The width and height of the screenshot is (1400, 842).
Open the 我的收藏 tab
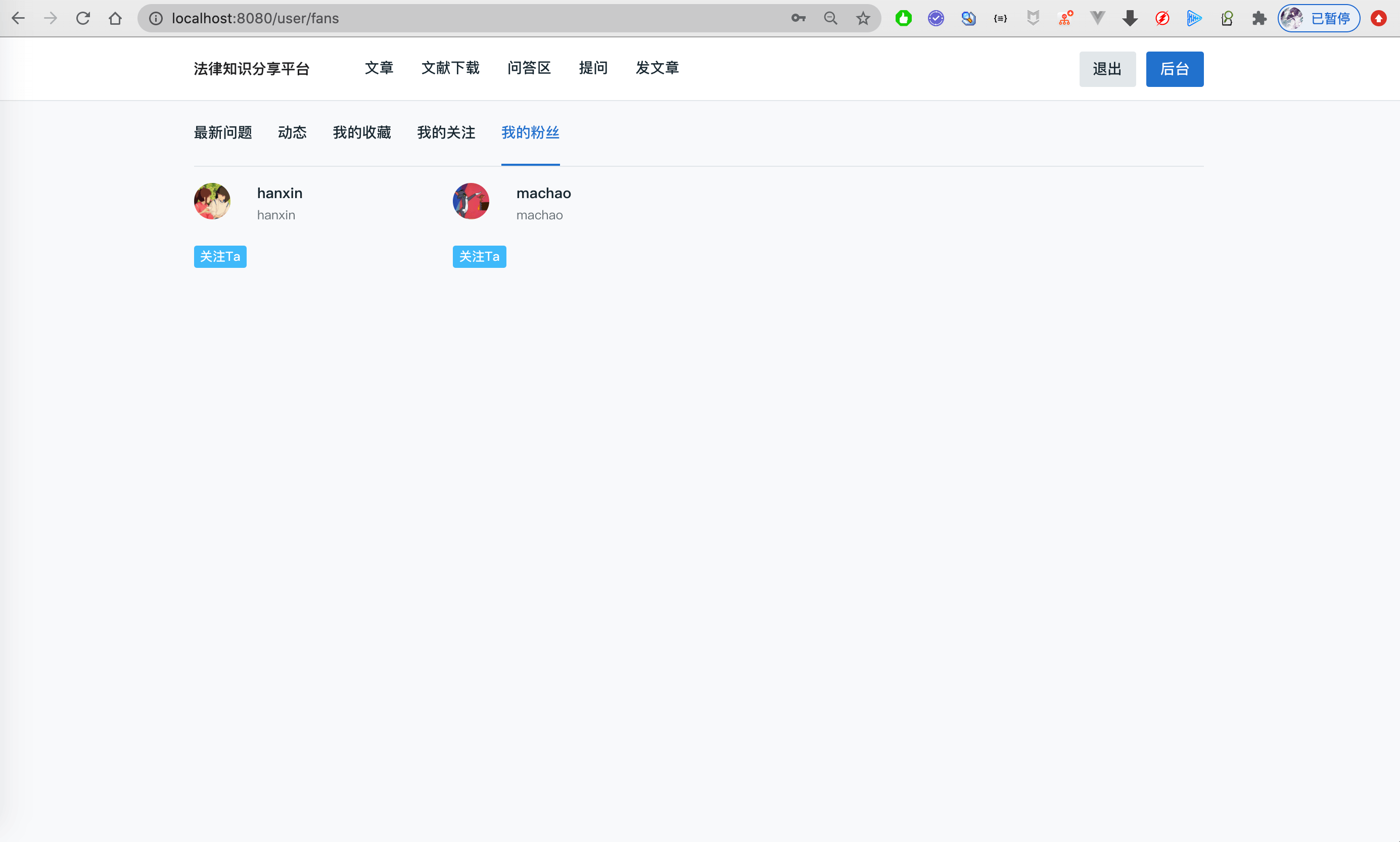pyautogui.click(x=362, y=132)
